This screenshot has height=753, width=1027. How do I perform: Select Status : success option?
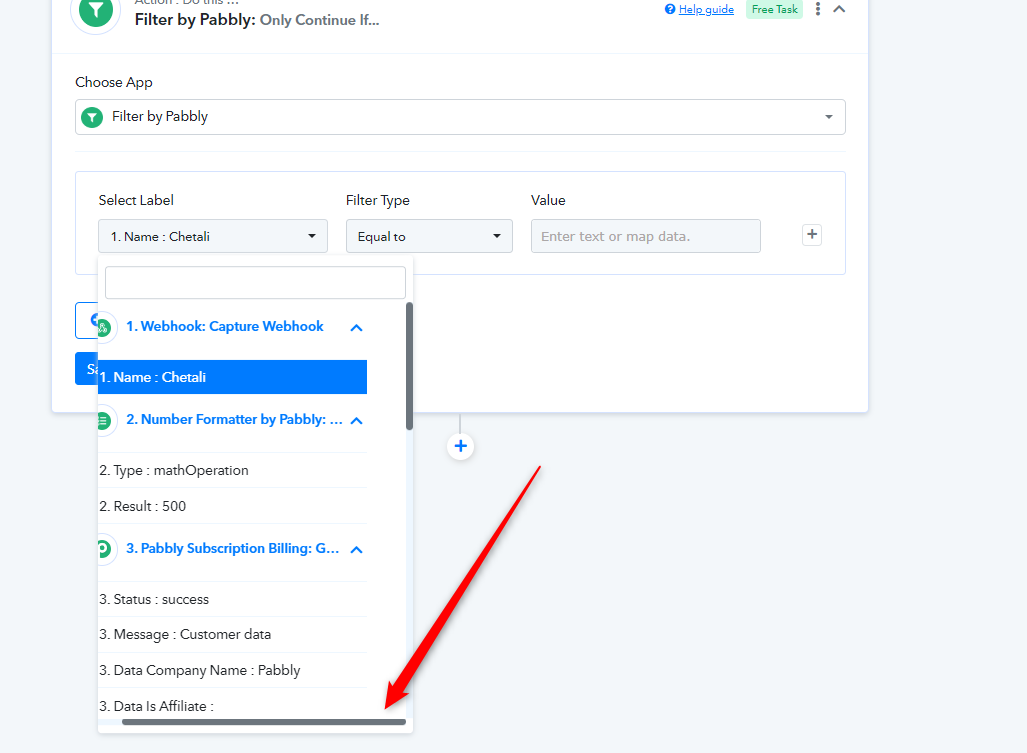[x=233, y=599]
